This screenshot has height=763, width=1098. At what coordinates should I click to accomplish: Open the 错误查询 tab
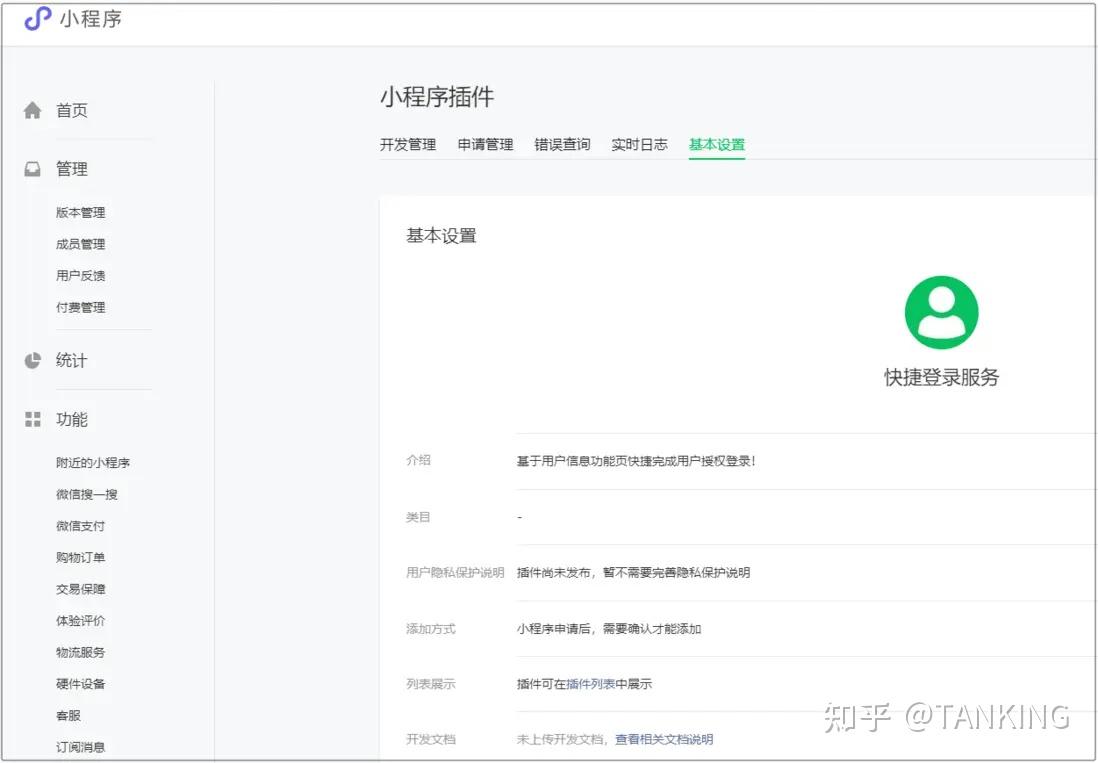click(562, 145)
